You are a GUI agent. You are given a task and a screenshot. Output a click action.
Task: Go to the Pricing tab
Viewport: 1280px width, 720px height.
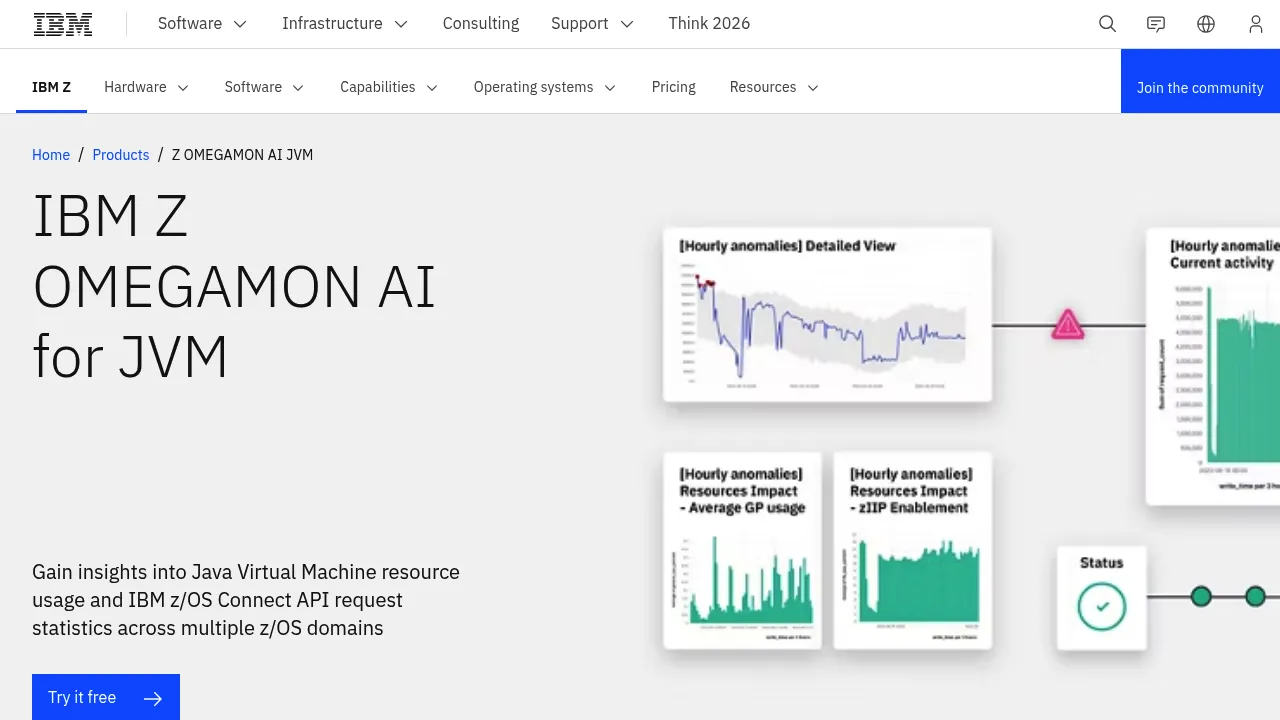click(x=674, y=88)
